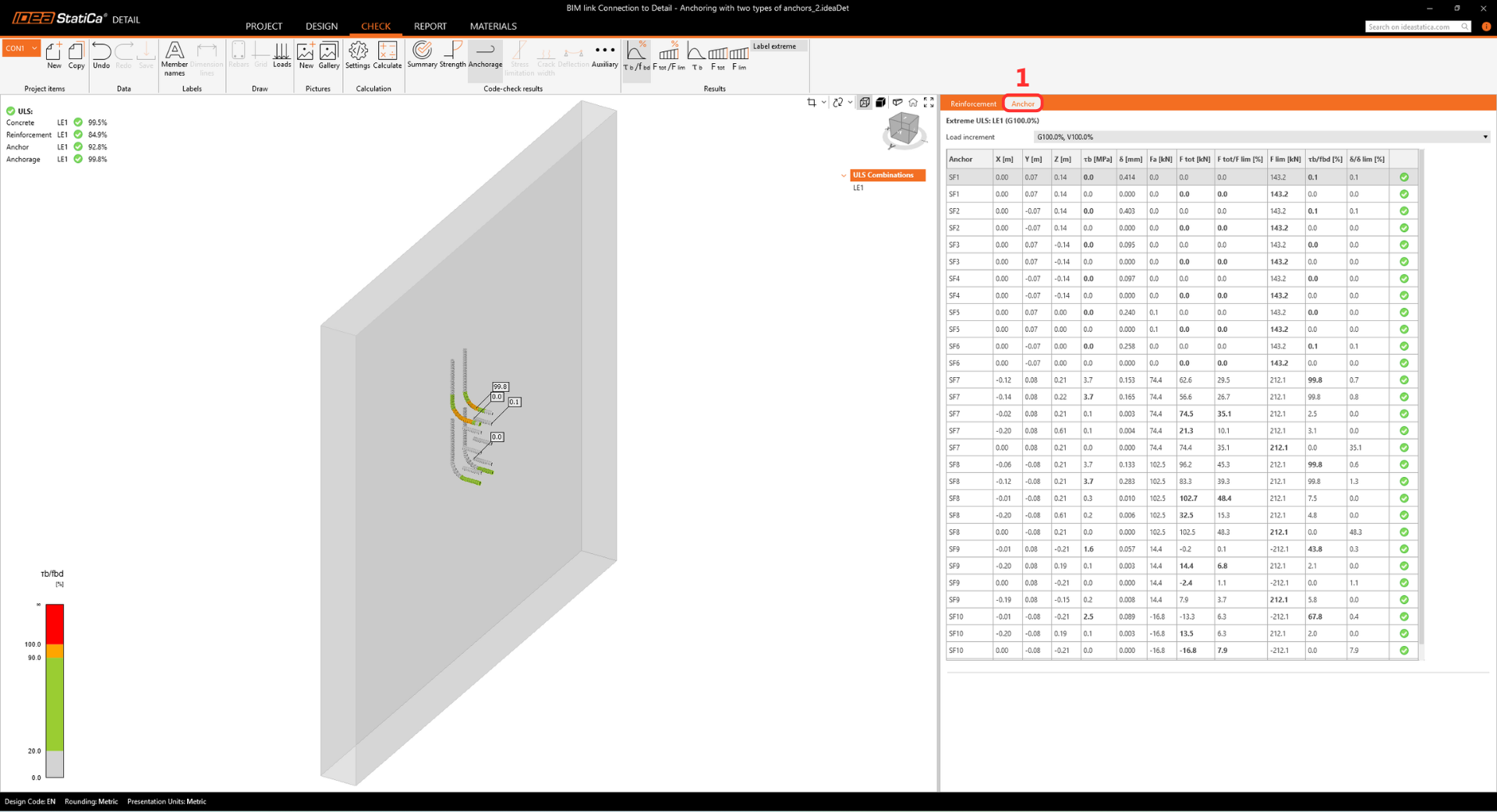Click the ideastatica.com search field
The image size is (1497, 812).
pyautogui.click(x=1412, y=26)
